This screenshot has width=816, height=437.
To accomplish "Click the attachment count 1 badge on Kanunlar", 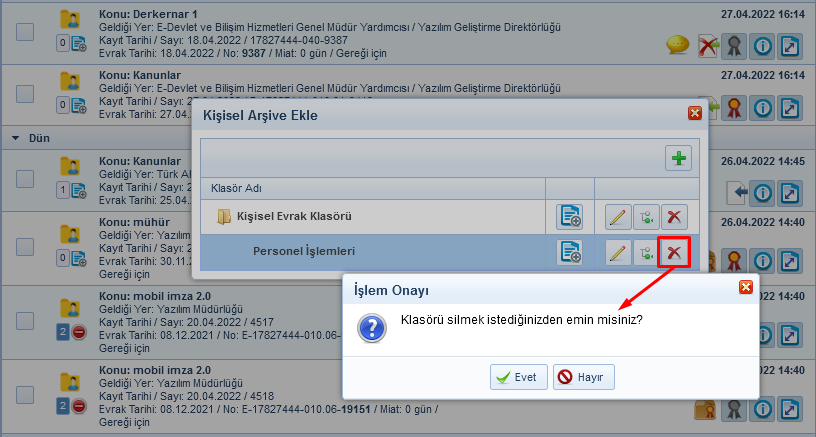I will (62, 190).
